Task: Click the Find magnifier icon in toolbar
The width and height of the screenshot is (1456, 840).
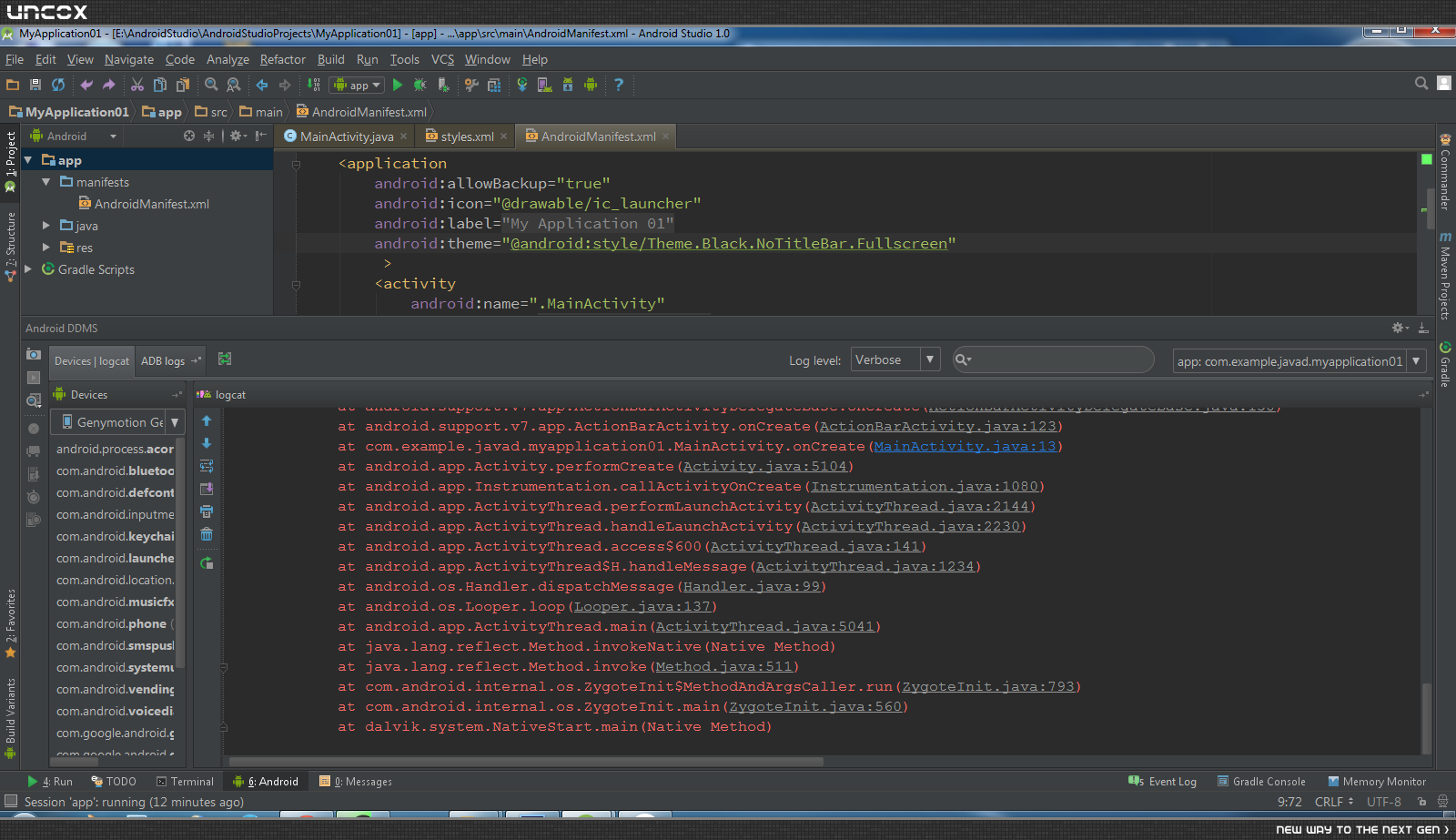Action: click(211, 85)
